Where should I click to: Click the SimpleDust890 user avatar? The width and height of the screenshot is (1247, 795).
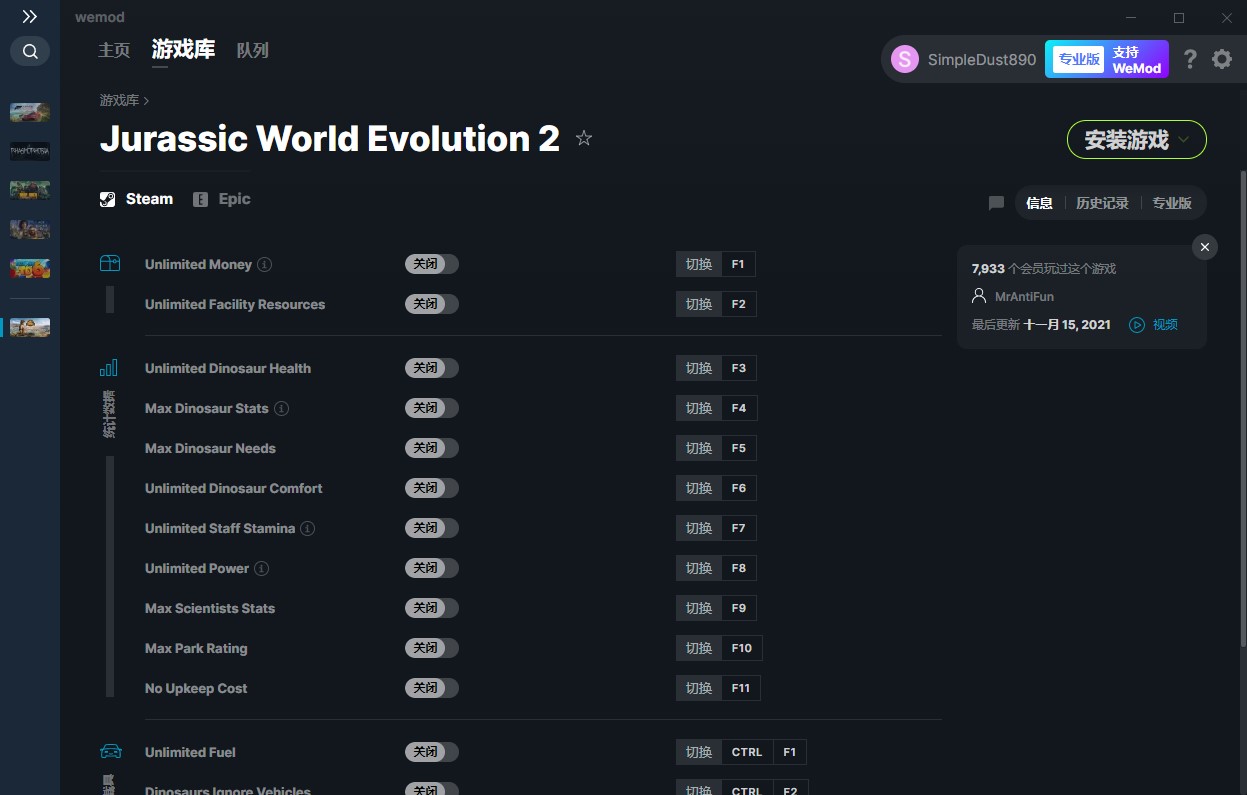(905, 59)
